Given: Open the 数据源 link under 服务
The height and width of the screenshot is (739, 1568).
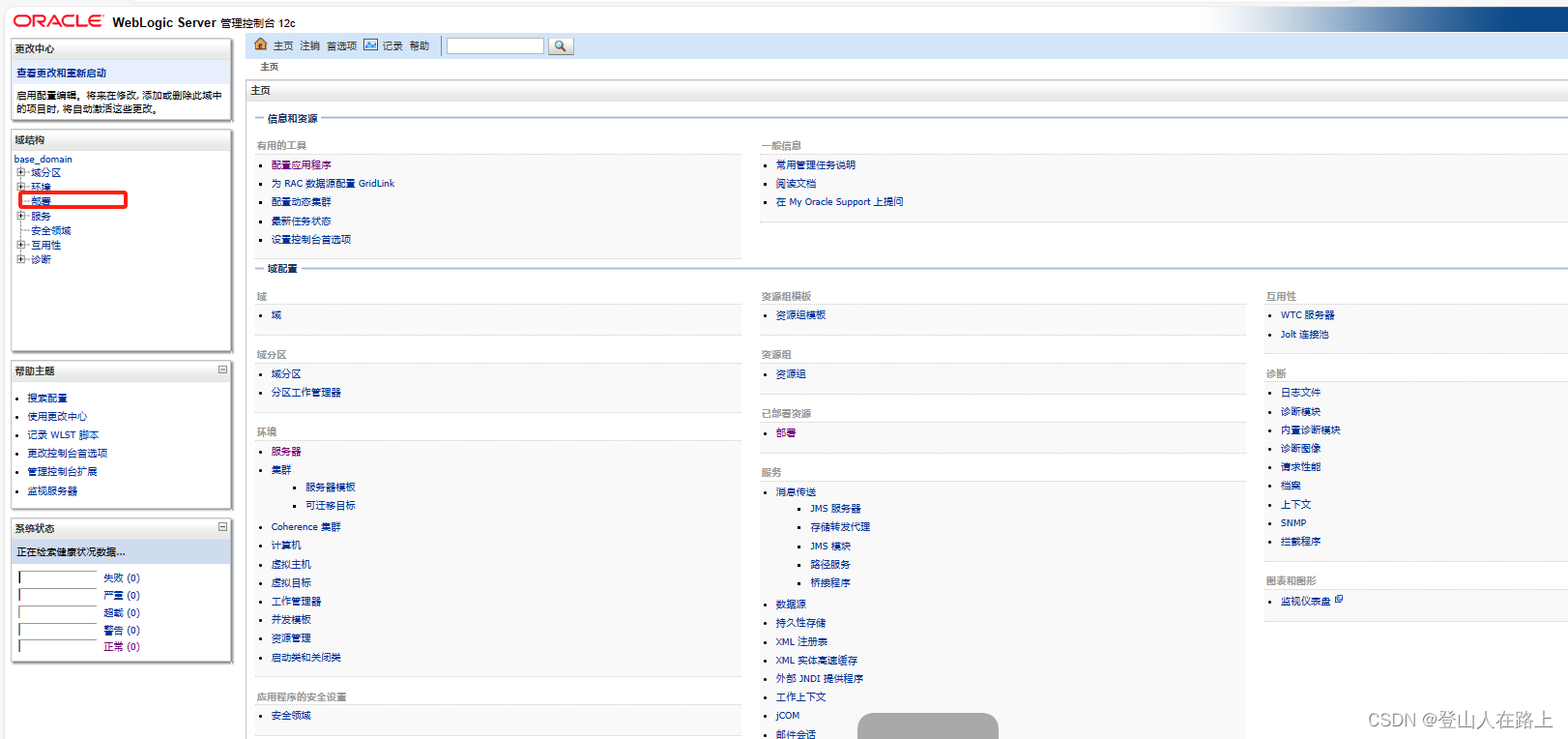Looking at the screenshot, I should (791, 604).
